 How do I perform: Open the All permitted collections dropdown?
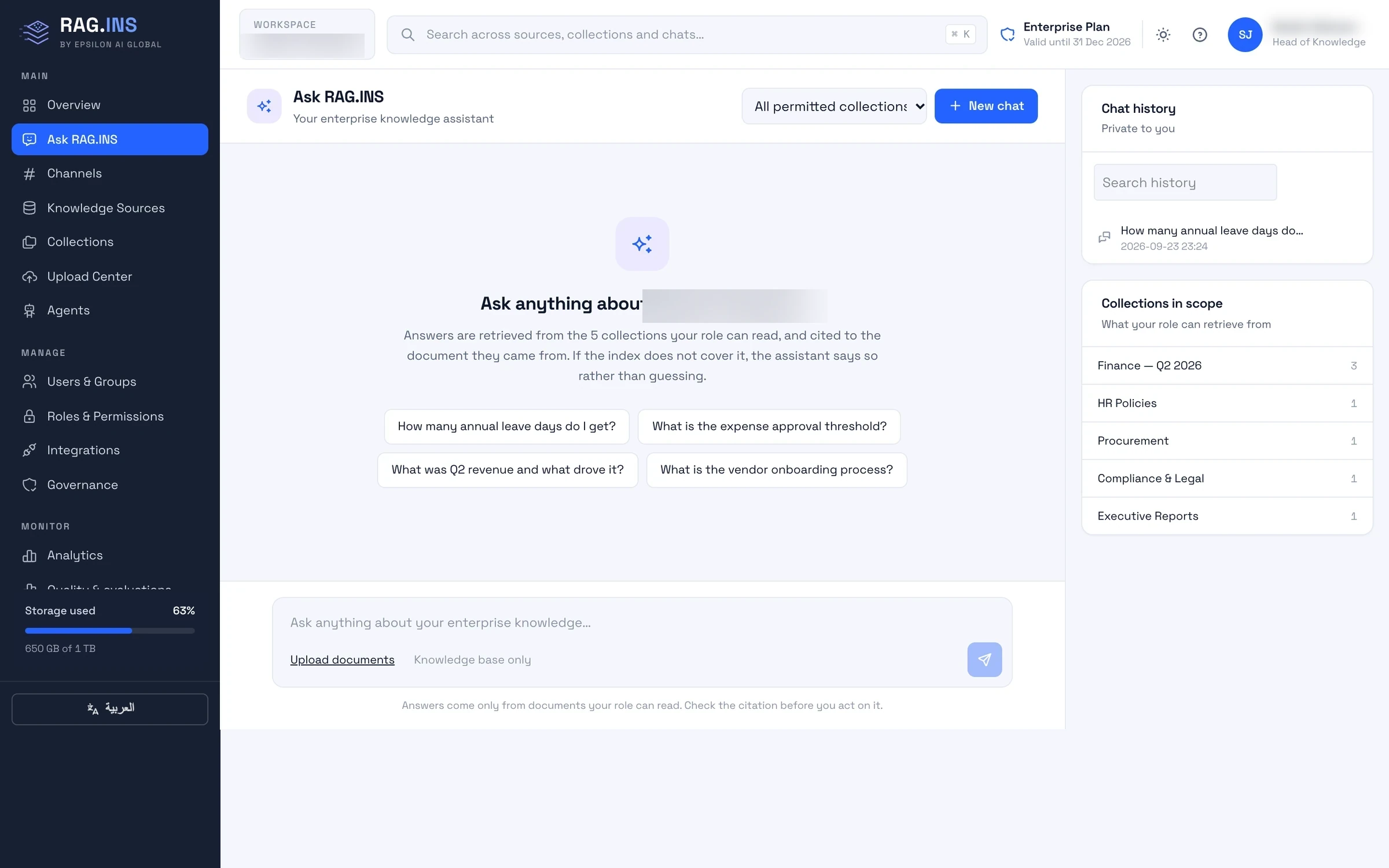[x=834, y=106]
